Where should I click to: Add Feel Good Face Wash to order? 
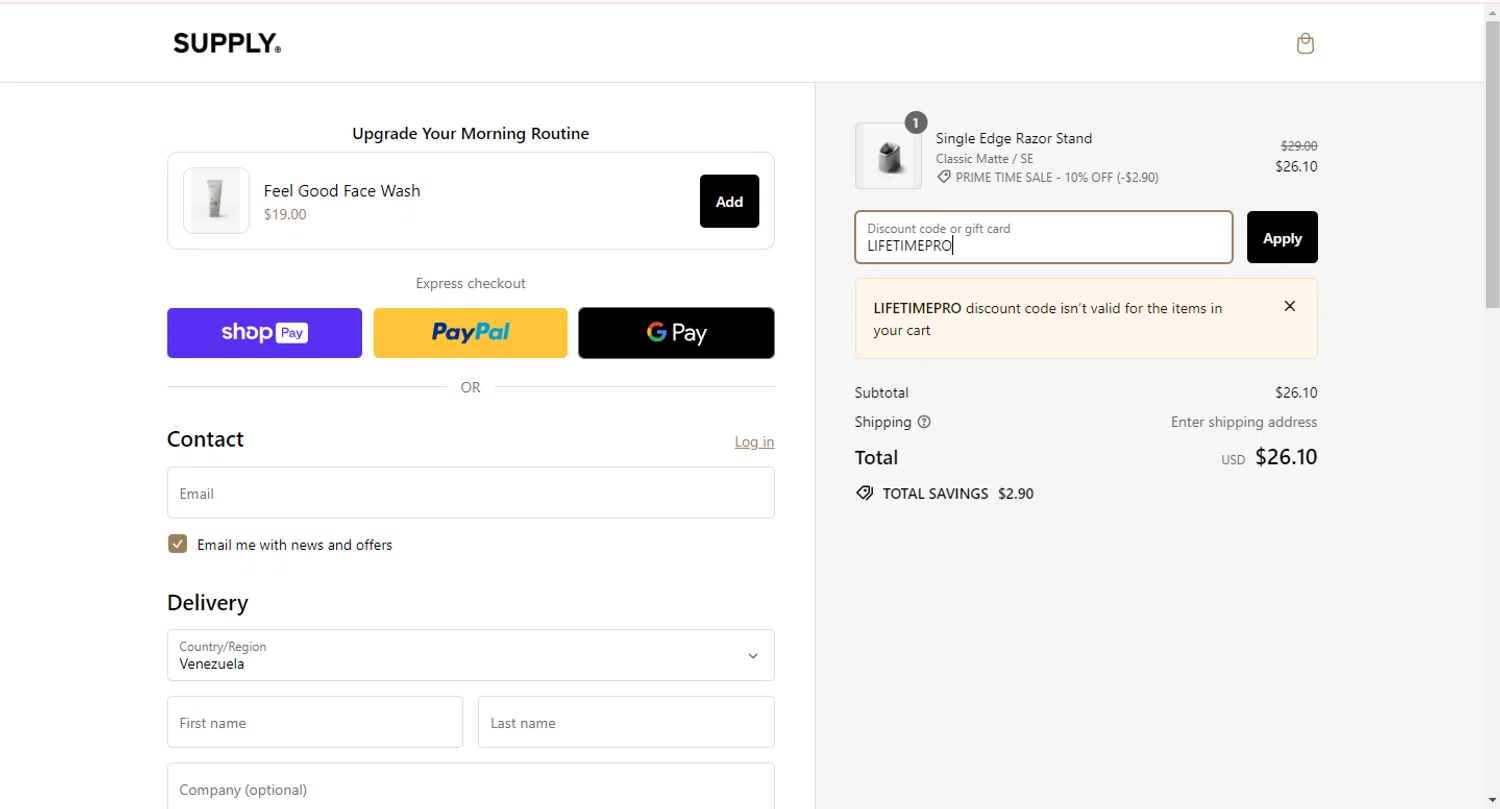click(729, 201)
